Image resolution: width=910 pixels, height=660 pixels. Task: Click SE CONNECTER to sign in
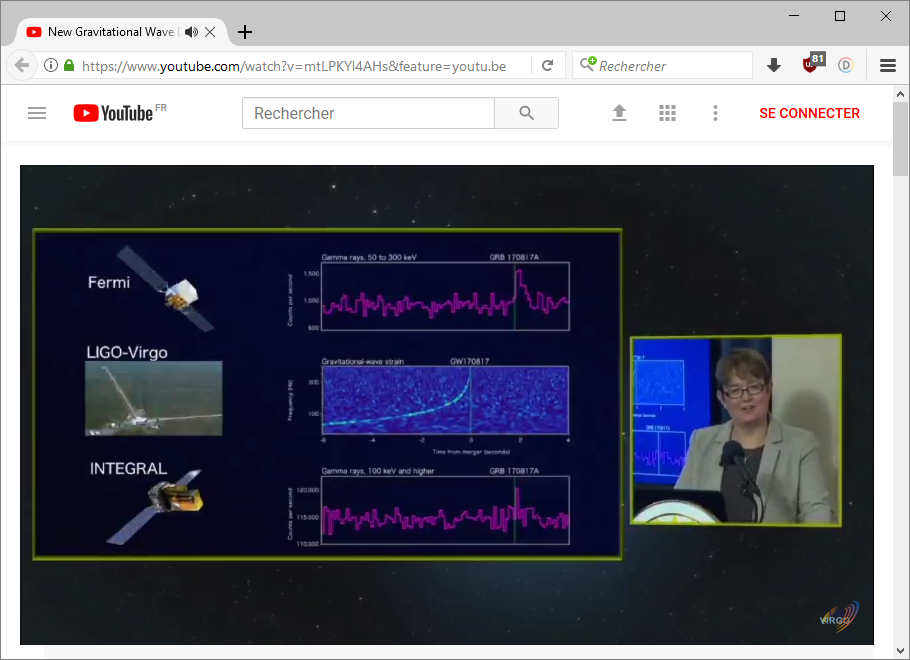click(809, 113)
